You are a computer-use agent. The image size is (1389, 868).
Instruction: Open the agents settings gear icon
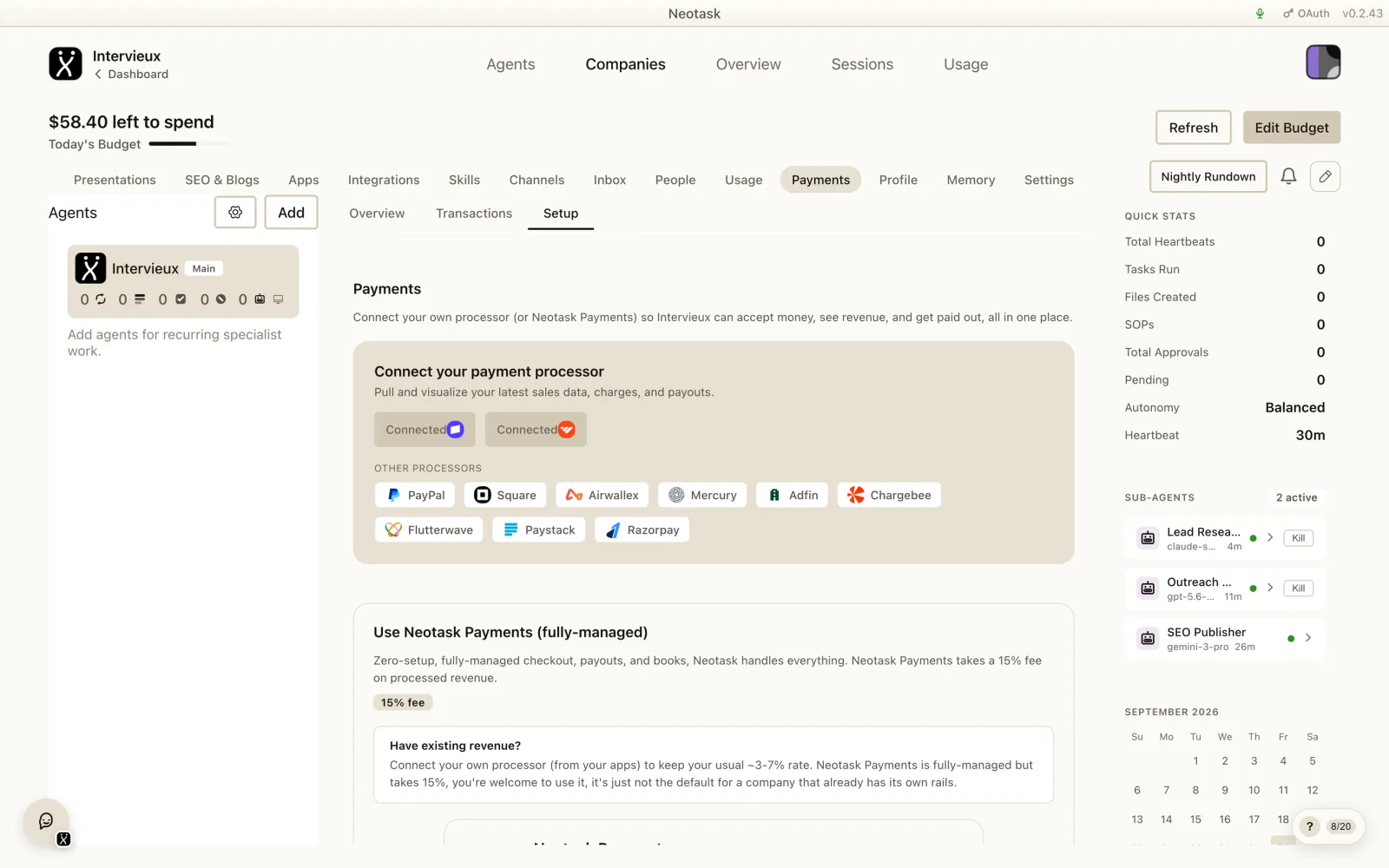pos(235,213)
